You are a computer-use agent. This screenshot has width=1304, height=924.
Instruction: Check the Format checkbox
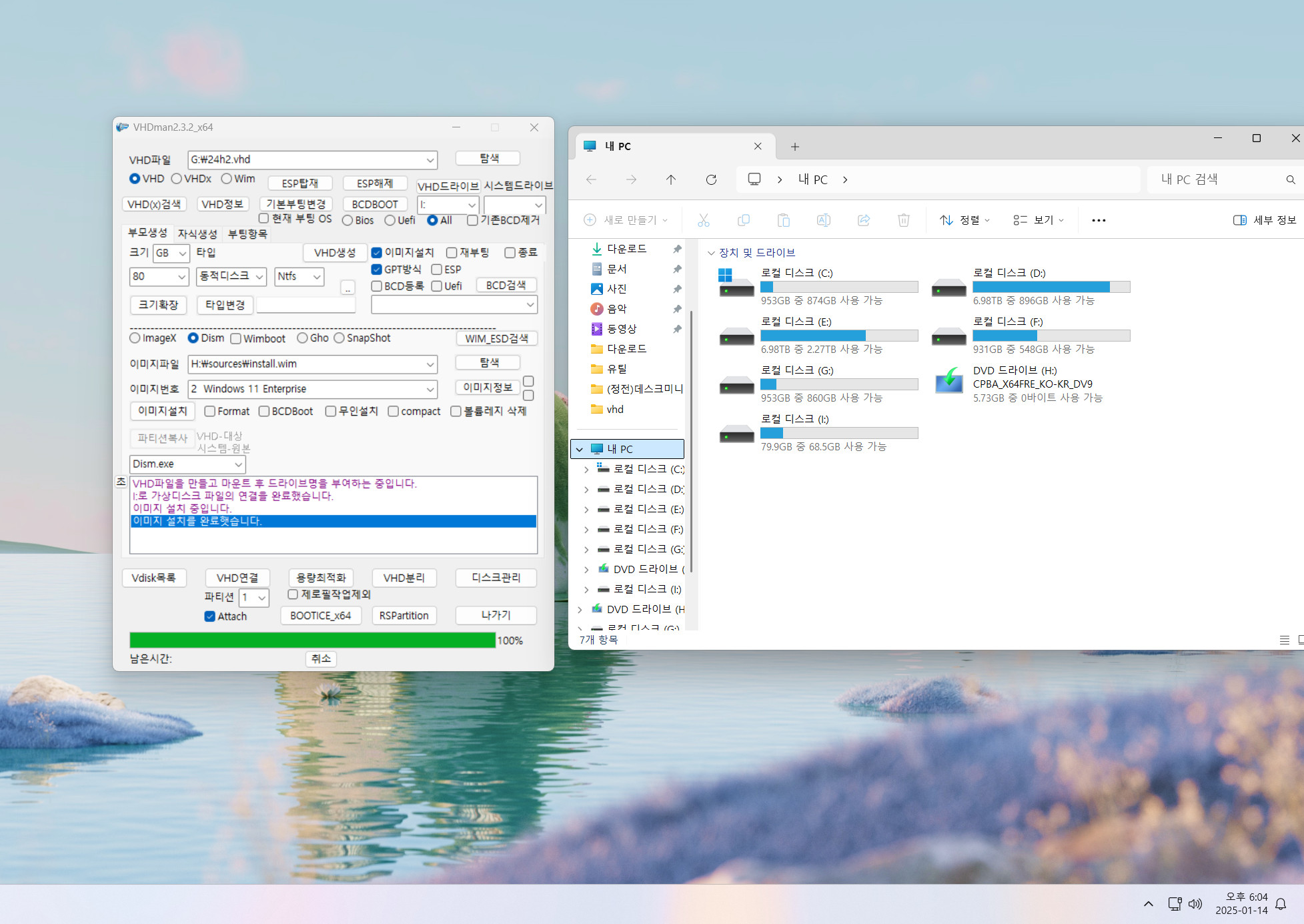tap(209, 412)
